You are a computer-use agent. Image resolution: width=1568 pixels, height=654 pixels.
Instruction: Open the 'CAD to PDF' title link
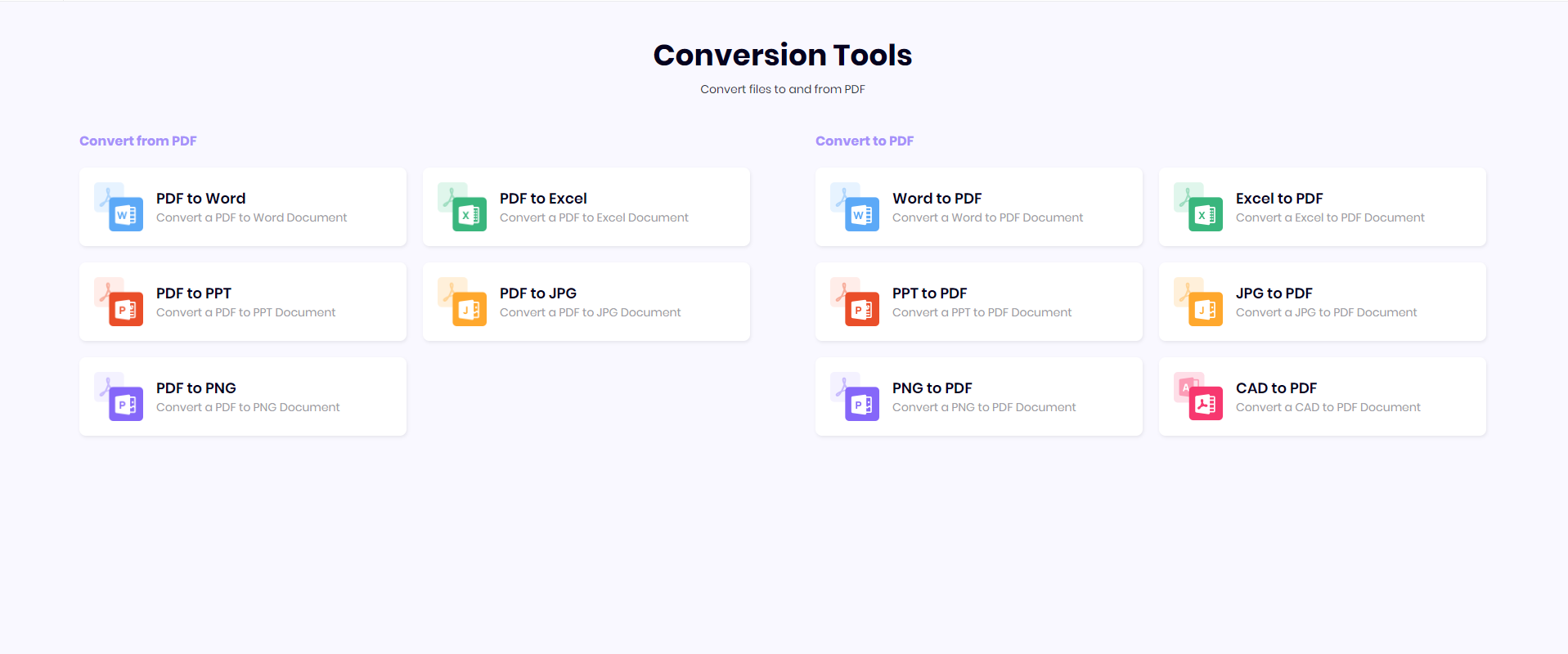point(1277,388)
